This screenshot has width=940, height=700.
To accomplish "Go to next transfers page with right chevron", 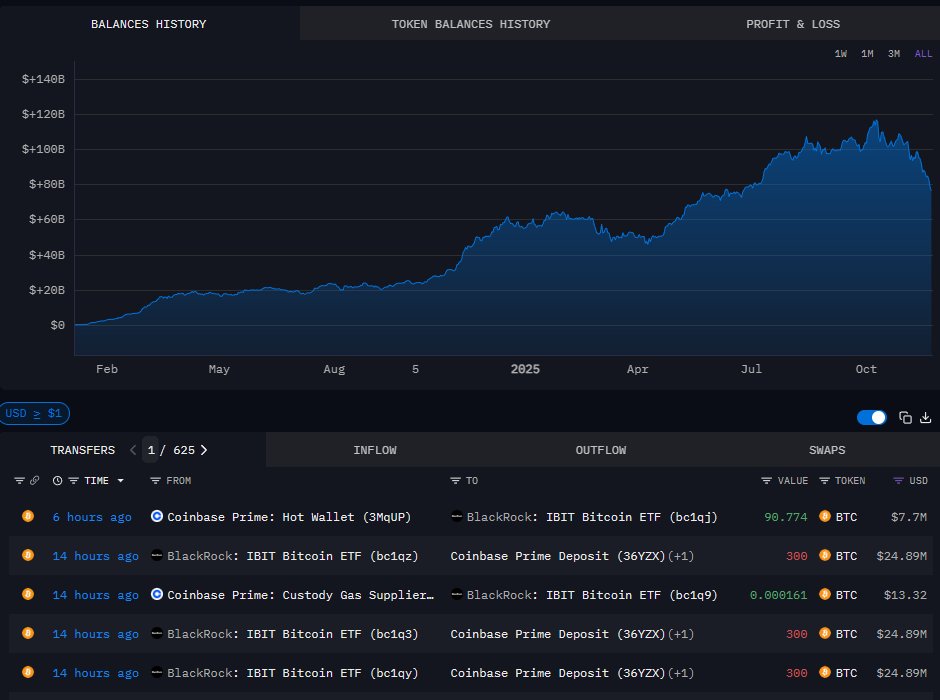I will (204, 450).
